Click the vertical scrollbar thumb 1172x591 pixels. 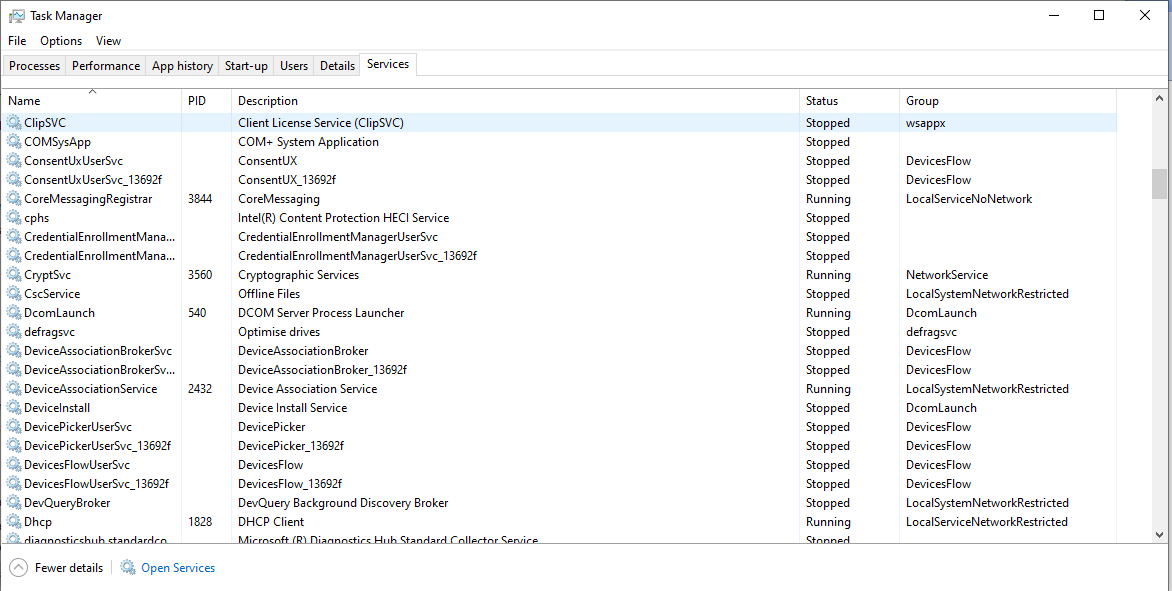[1159, 184]
